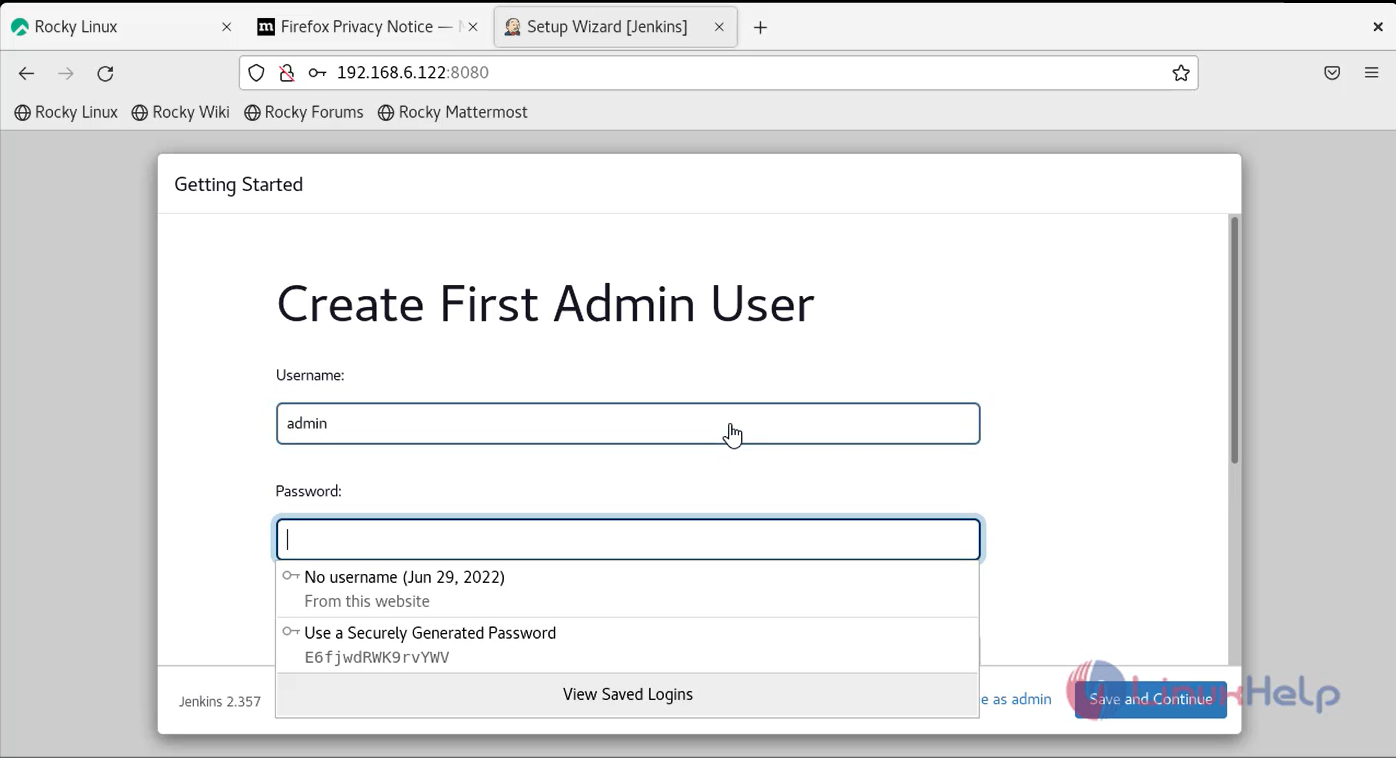Select the Setup Wizard [Jenkins] tab
This screenshot has height=758, width=1396.
[616, 28]
